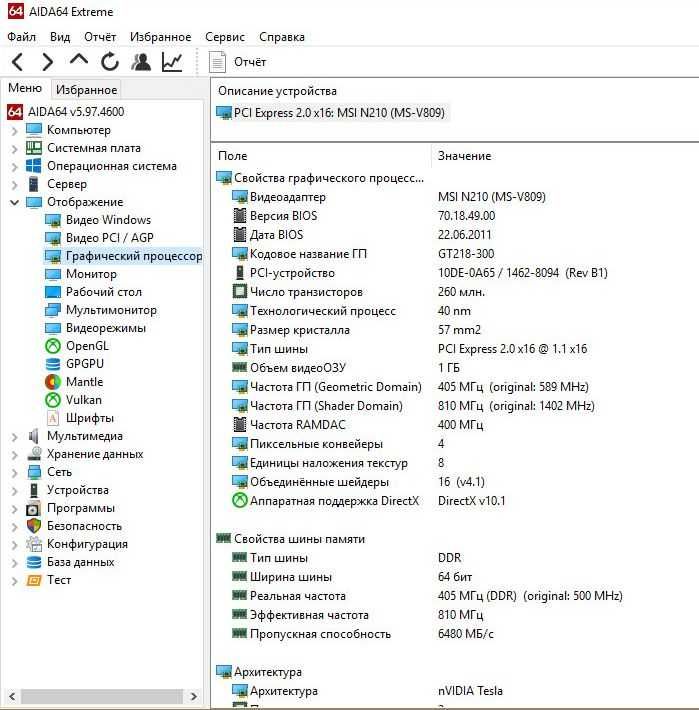
Task: Click the OpenGL Xbox-style icon
Action: [x=53, y=346]
